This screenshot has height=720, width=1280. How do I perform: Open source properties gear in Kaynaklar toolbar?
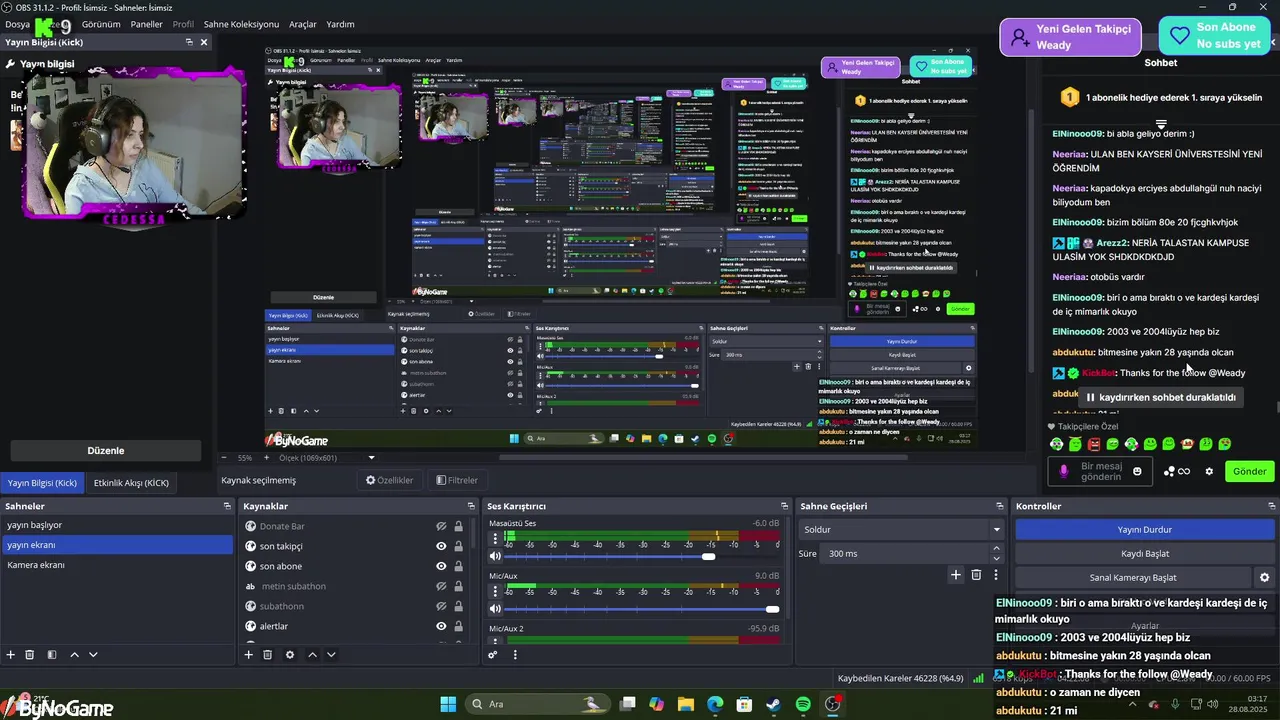coord(290,655)
